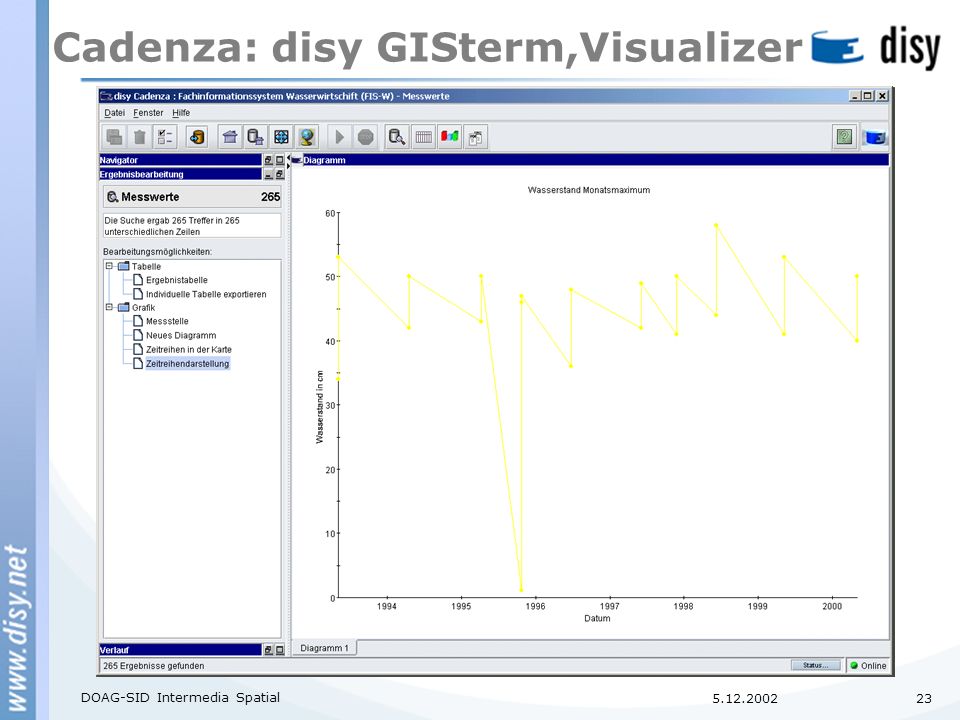This screenshot has width=960, height=720.
Task: Click the Diagramm panel title bar
Action: (590, 160)
